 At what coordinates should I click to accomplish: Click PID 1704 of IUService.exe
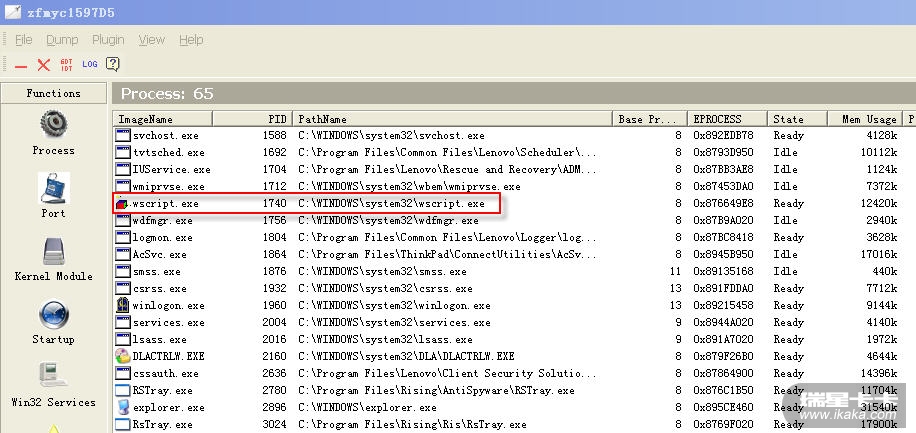tap(274, 169)
